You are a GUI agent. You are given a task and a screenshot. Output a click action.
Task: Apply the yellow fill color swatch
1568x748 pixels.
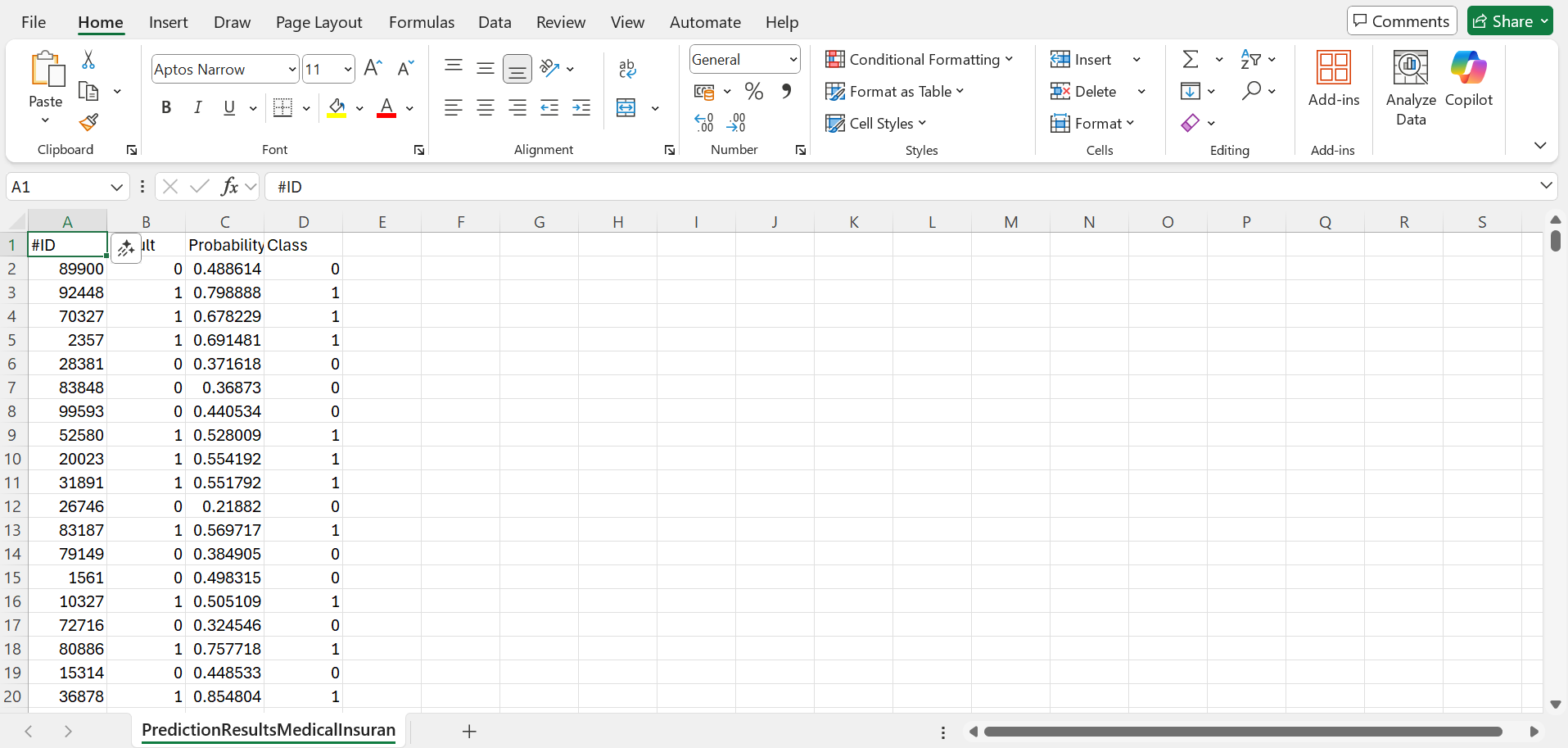click(x=337, y=108)
